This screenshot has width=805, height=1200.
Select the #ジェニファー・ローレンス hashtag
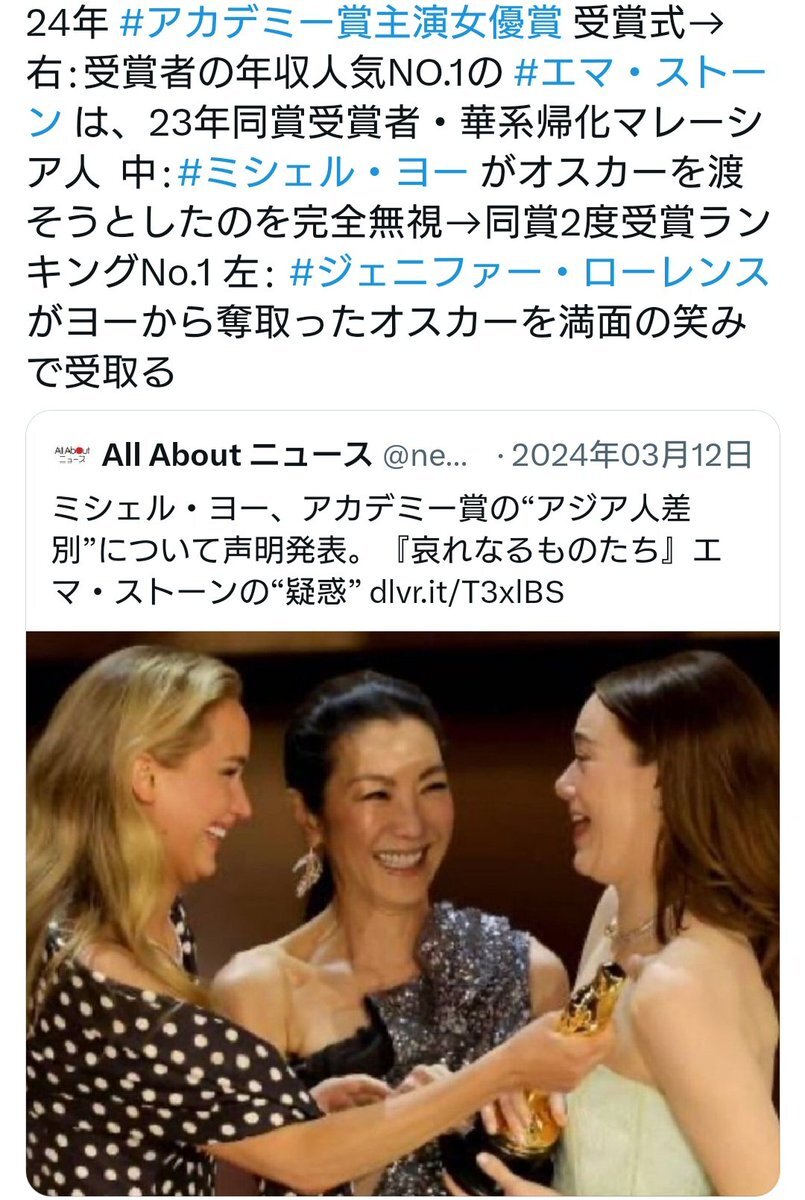click(x=527, y=272)
